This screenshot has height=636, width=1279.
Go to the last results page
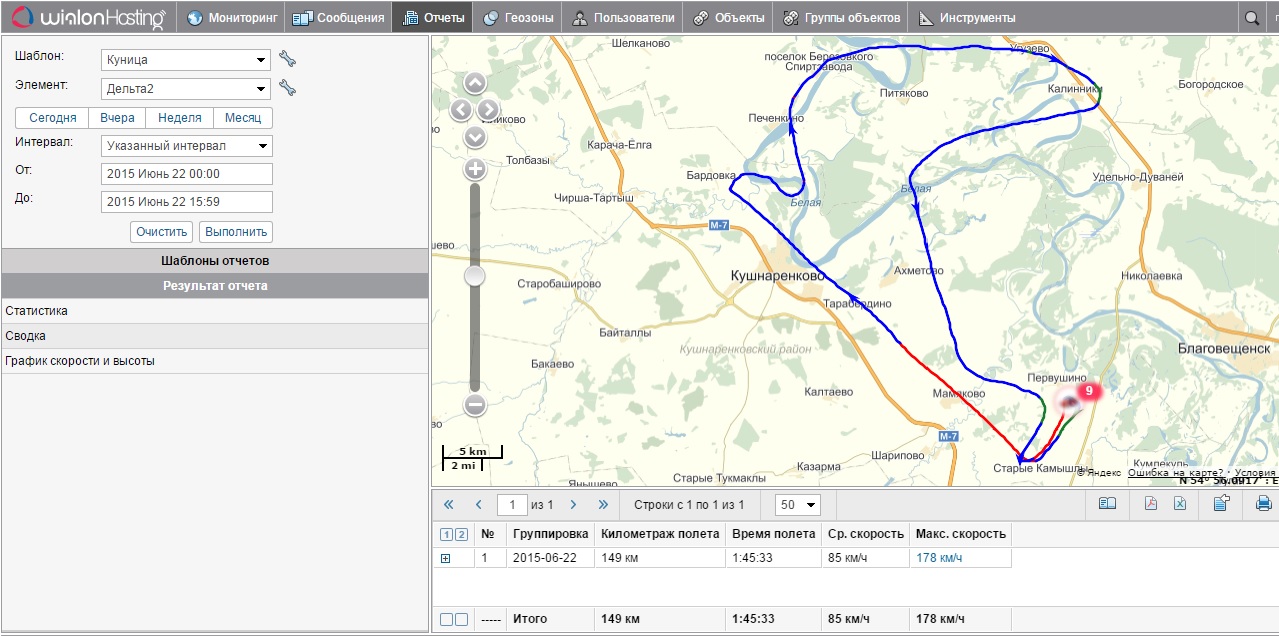click(603, 505)
